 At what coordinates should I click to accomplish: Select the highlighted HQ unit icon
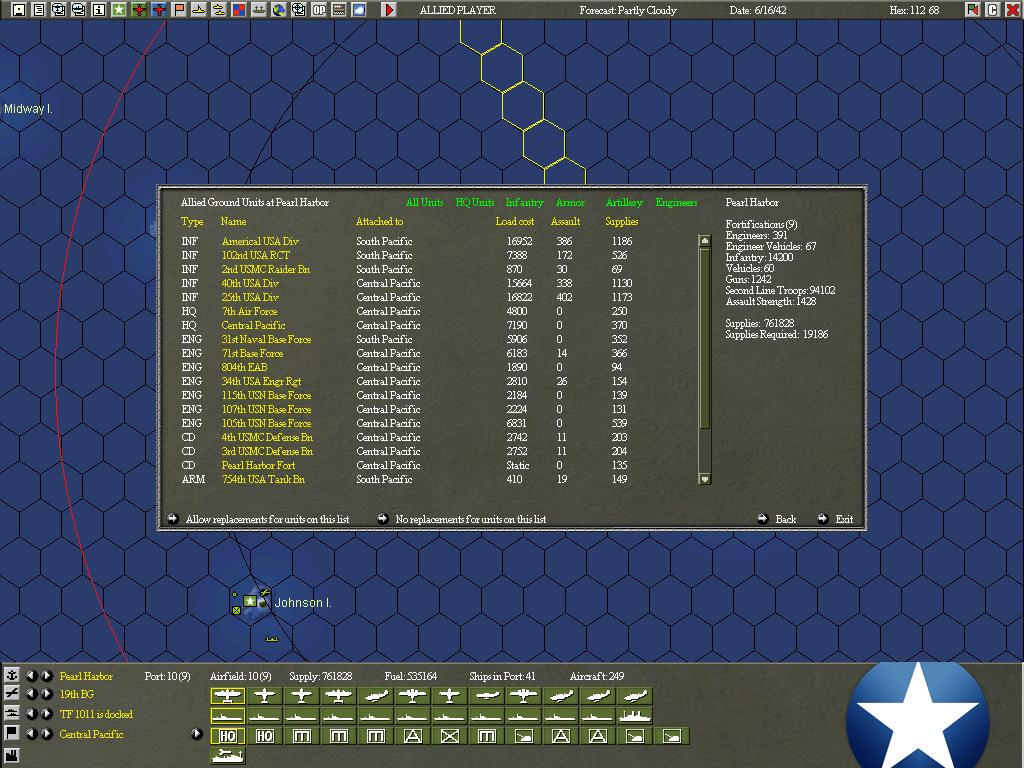pyautogui.click(x=227, y=736)
